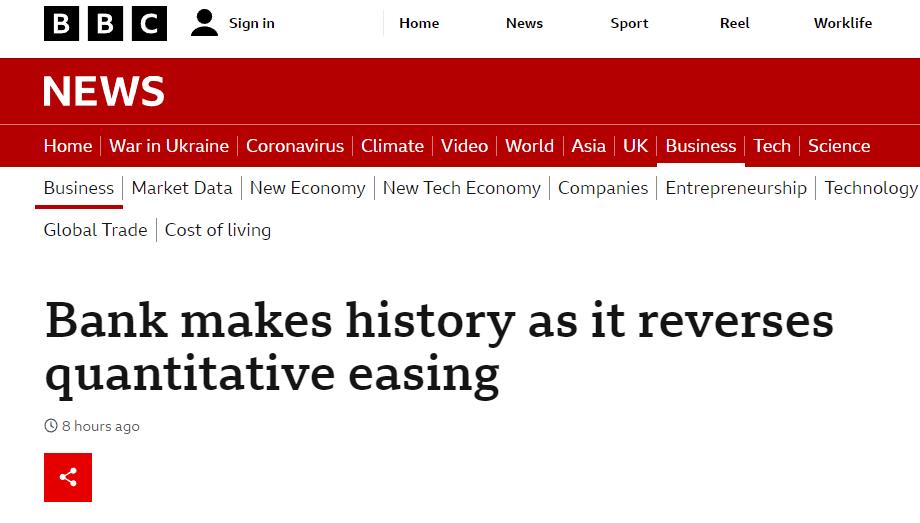Click the NEWS banner title
The width and height of the screenshot is (920, 523).
104,91
